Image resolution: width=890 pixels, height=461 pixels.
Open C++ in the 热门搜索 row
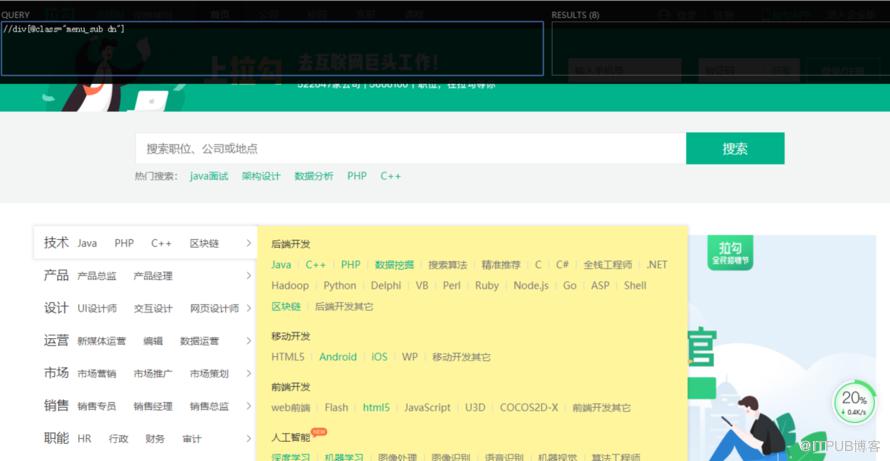[x=391, y=176]
